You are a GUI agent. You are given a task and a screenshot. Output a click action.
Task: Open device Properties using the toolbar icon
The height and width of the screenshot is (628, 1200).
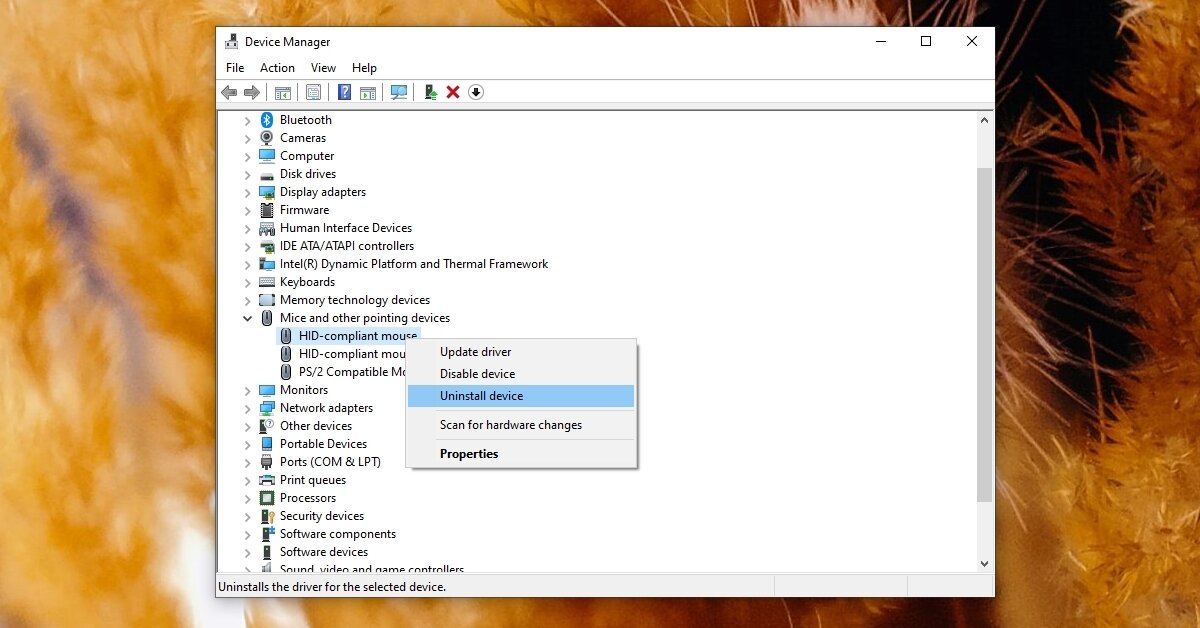coord(313,91)
